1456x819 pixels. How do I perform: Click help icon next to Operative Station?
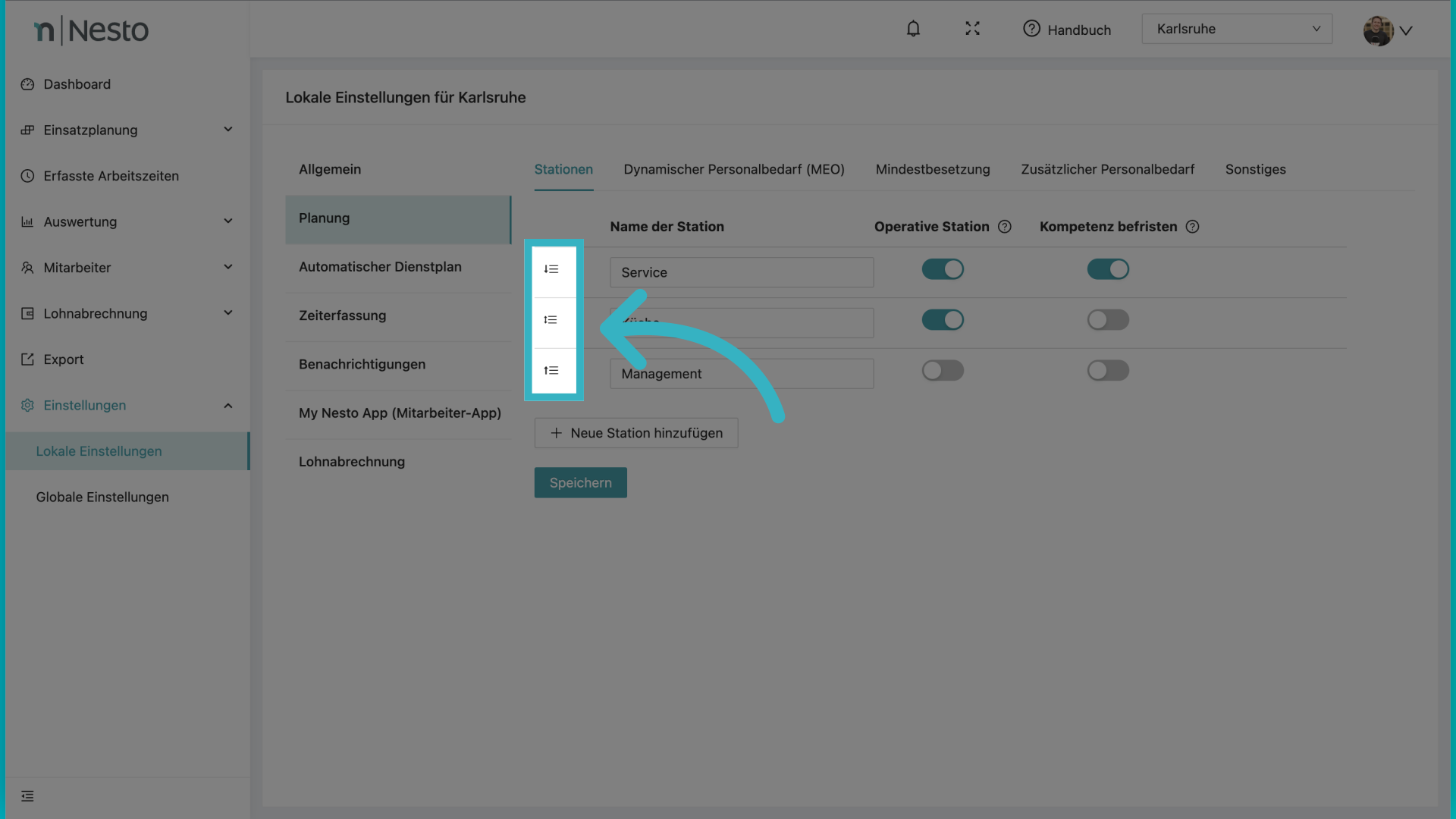pos(1005,227)
